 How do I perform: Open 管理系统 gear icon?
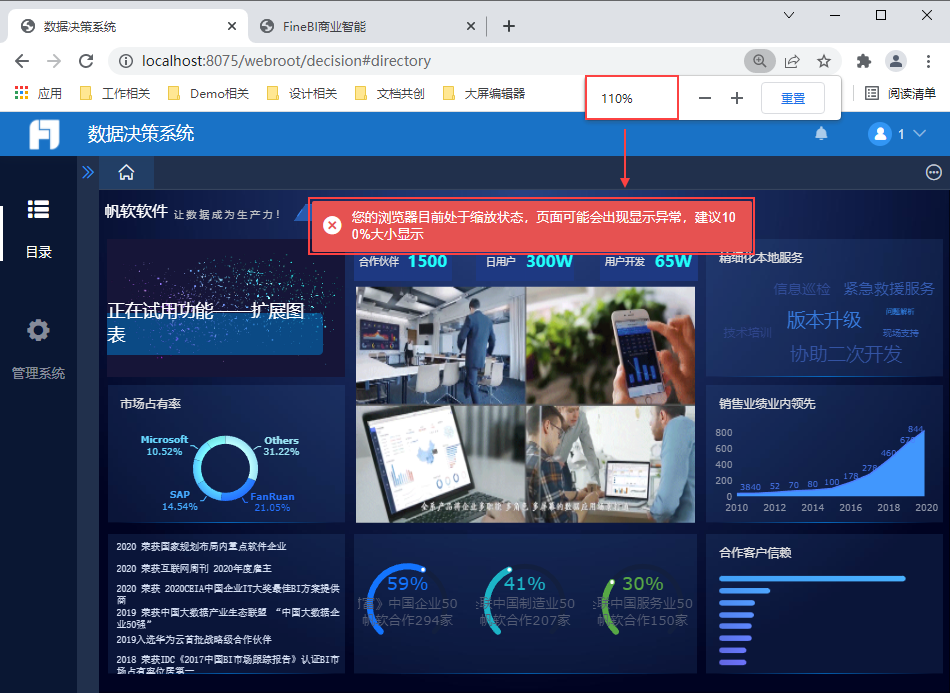(x=38, y=331)
